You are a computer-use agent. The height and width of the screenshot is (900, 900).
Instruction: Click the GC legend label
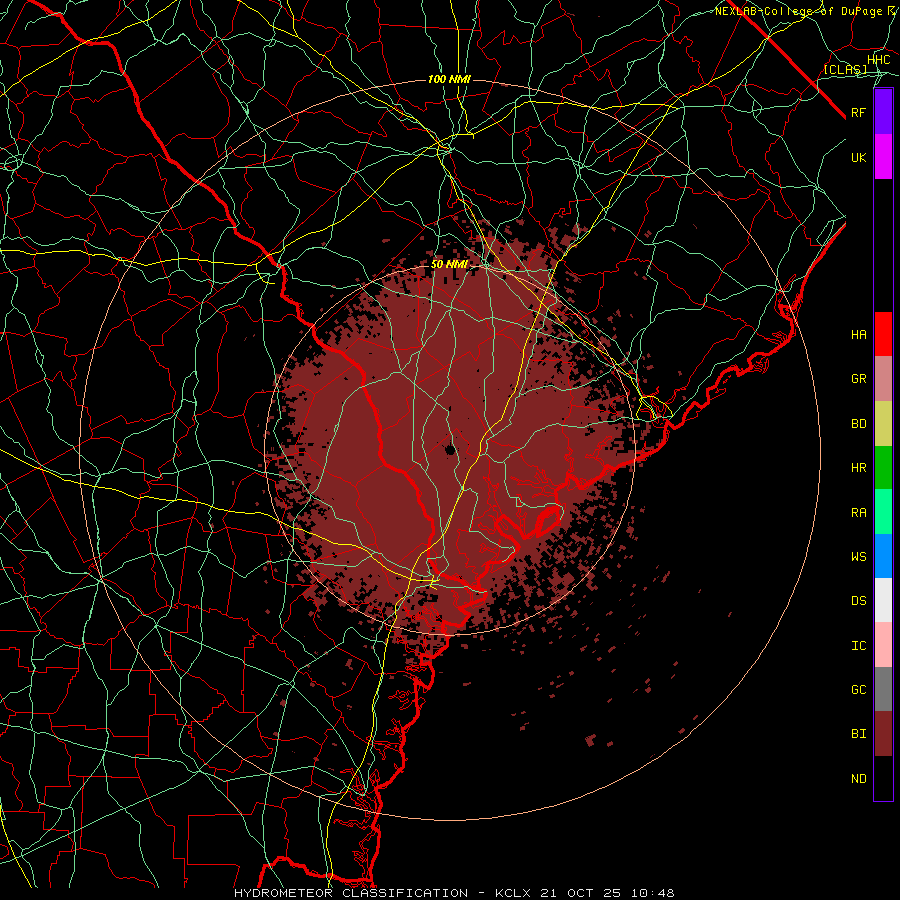click(858, 690)
